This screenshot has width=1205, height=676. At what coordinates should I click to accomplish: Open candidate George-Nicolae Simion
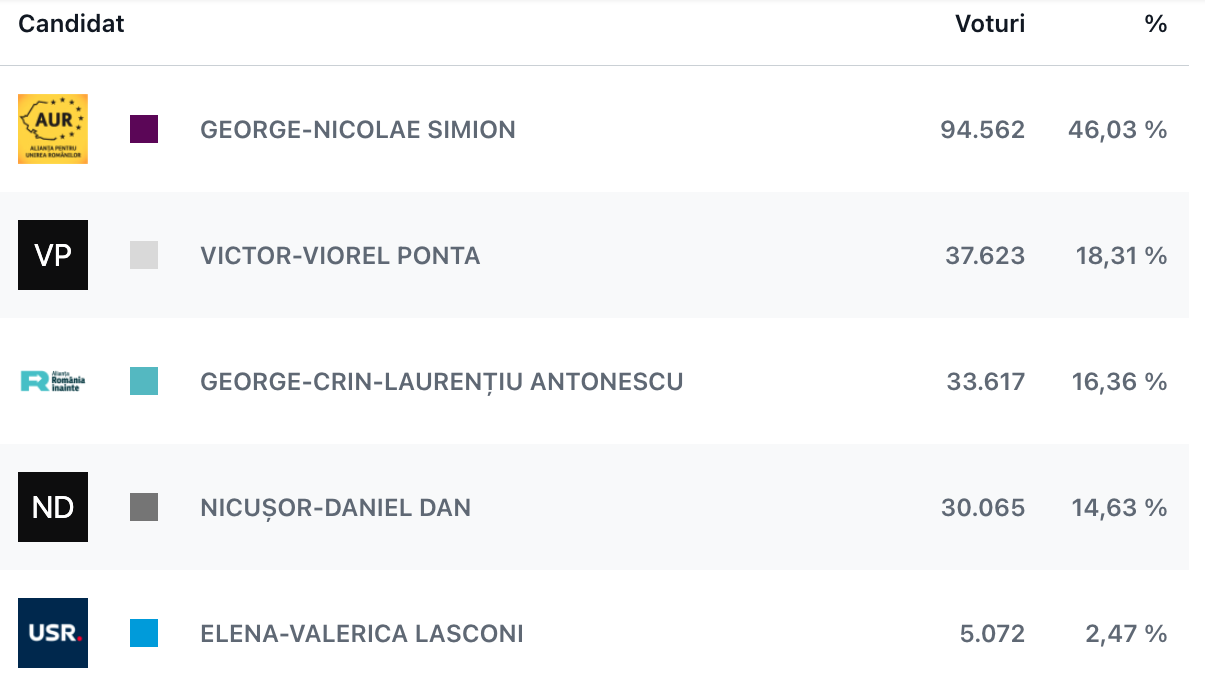click(x=358, y=130)
